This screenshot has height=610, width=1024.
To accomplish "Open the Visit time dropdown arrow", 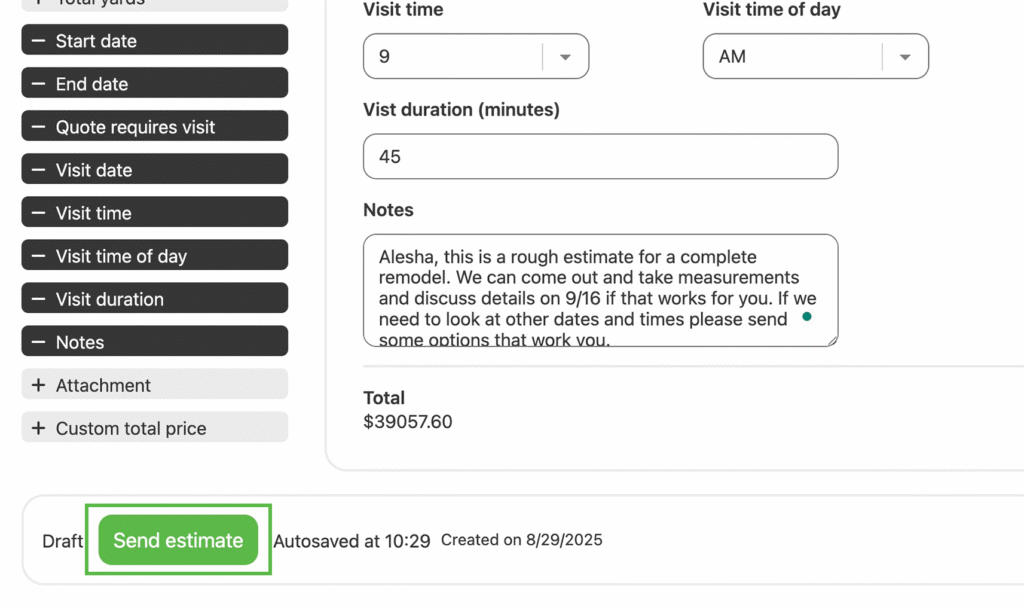I will pos(565,57).
